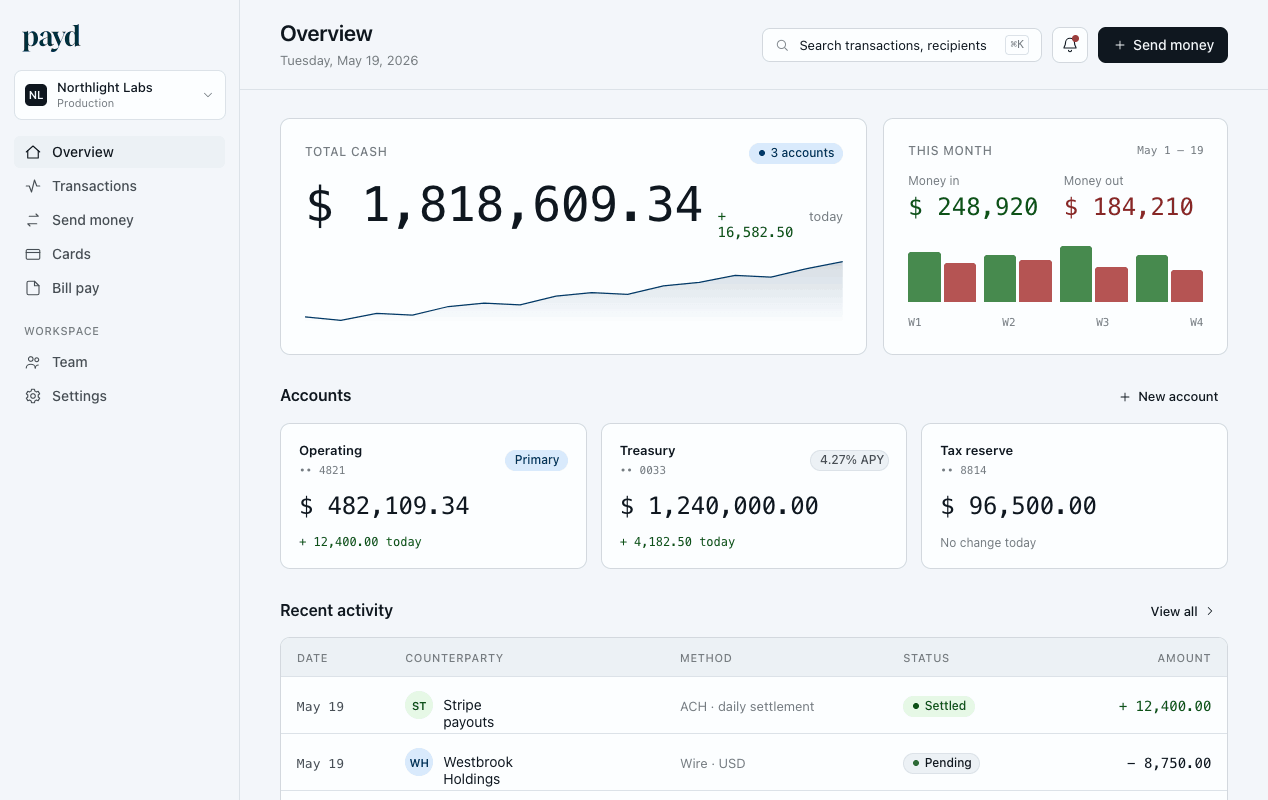Click the plus icon beside New account
The height and width of the screenshot is (800, 1268).
pos(1125,397)
